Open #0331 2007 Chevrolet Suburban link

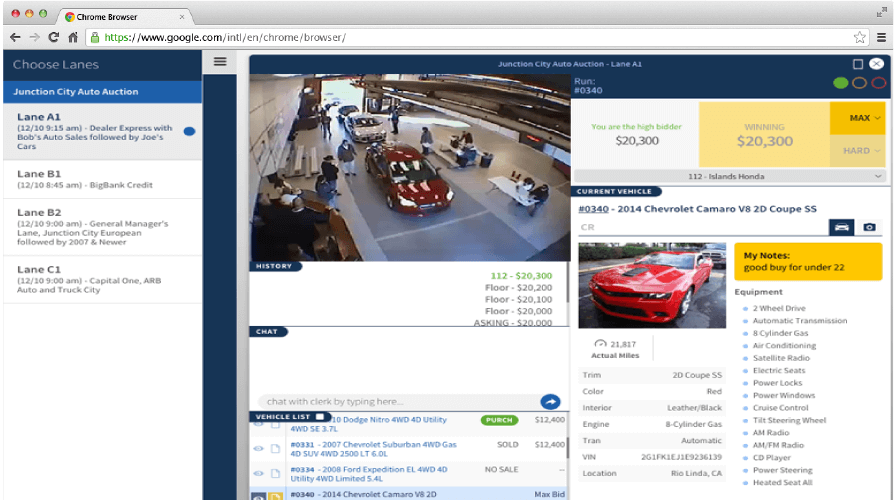click(x=373, y=449)
